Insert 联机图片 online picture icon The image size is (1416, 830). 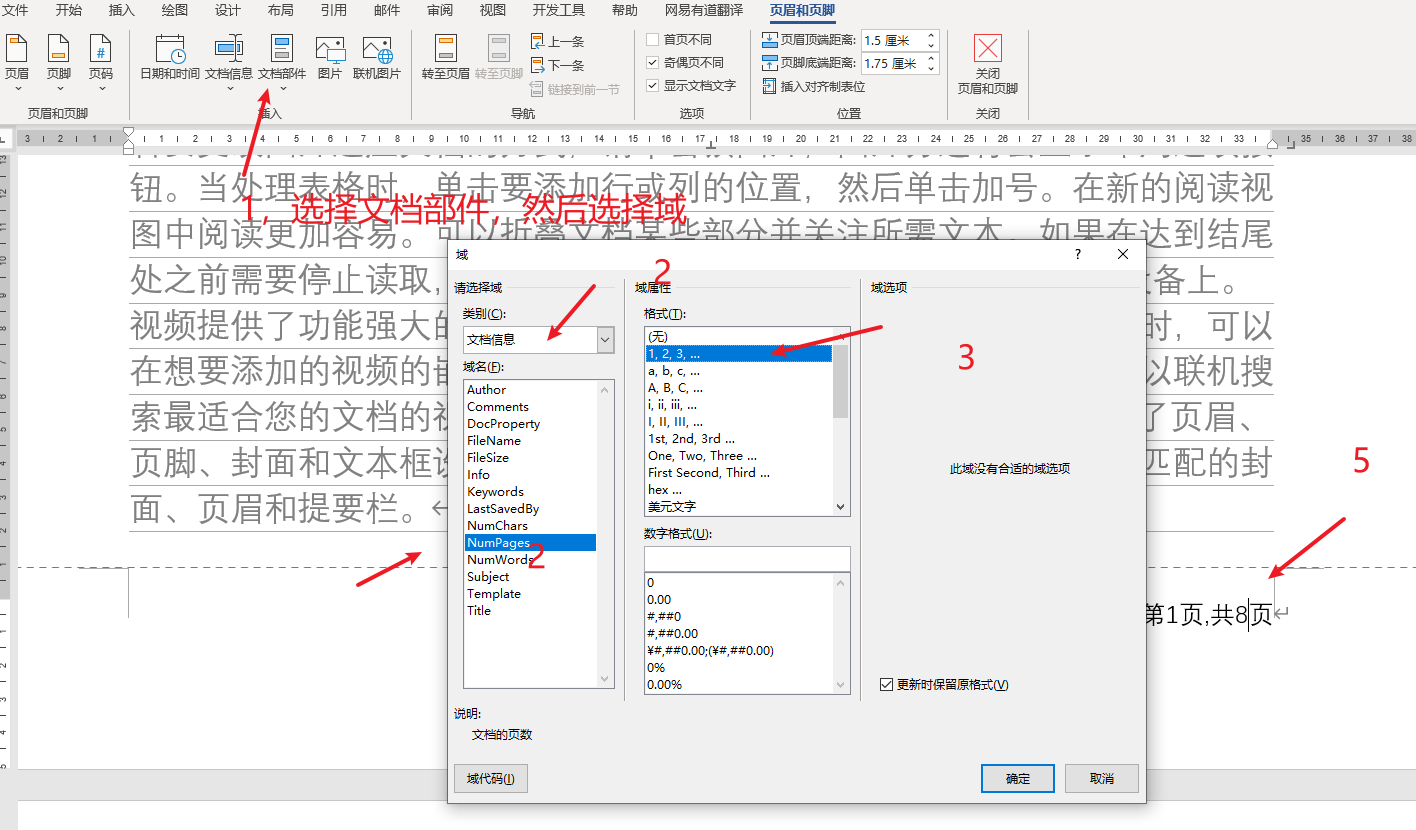pyautogui.click(x=377, y=48)
